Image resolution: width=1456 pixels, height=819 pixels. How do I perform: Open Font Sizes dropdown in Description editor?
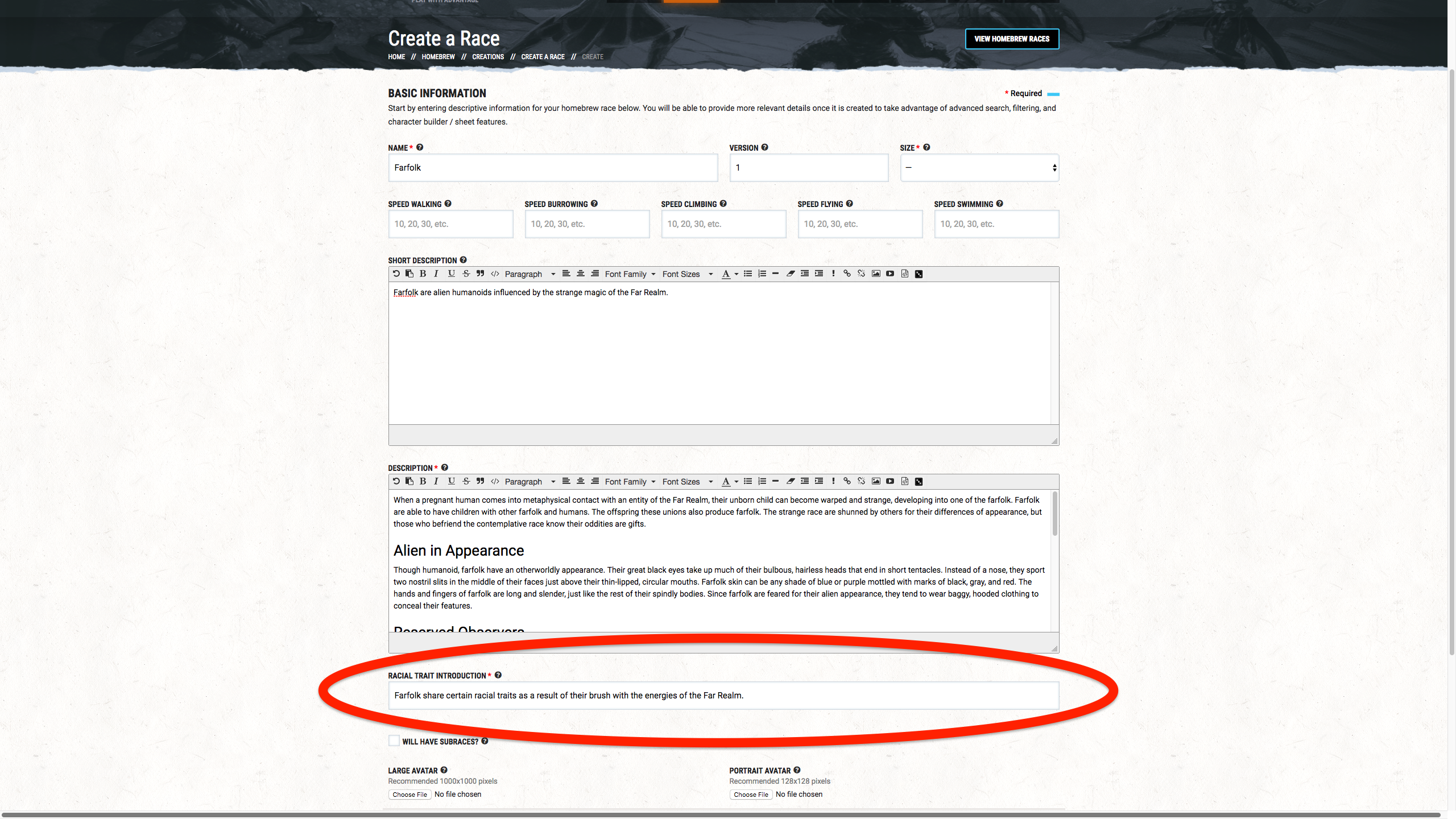tap(687, 482)
